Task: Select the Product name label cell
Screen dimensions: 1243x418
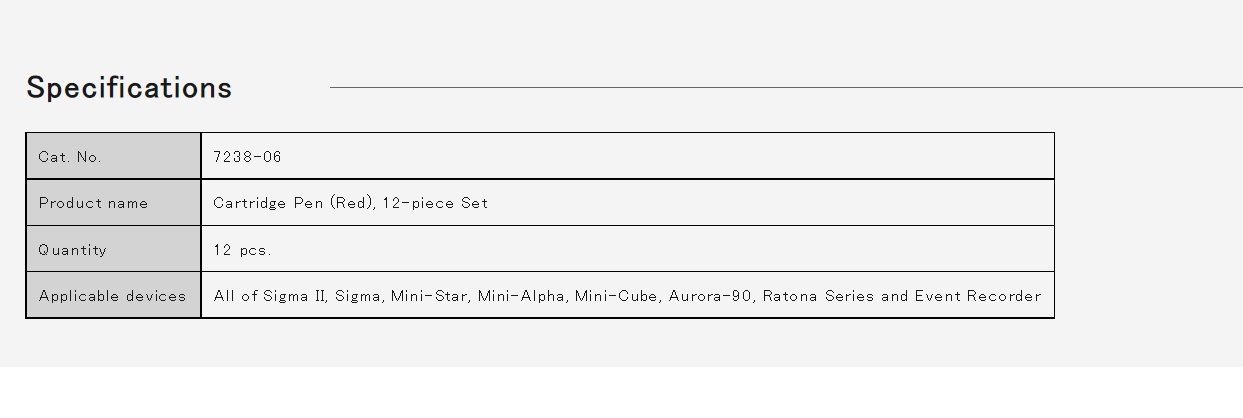Action: click(113, 203)
